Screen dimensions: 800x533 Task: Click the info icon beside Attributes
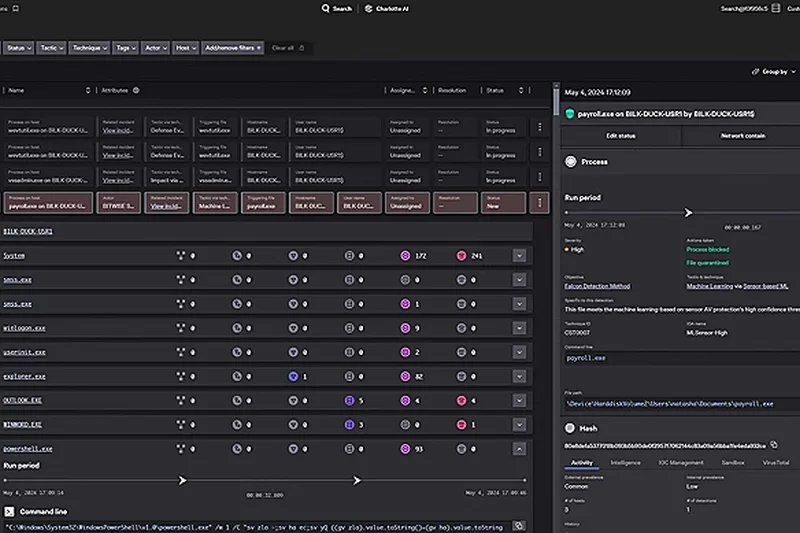[136, 90]
